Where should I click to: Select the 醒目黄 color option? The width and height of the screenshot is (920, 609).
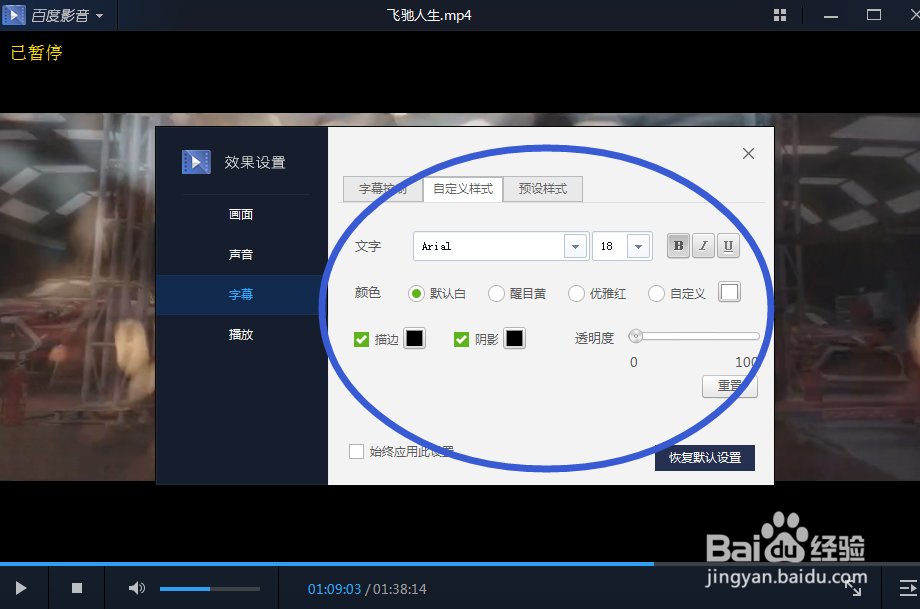tap(496, 293)
